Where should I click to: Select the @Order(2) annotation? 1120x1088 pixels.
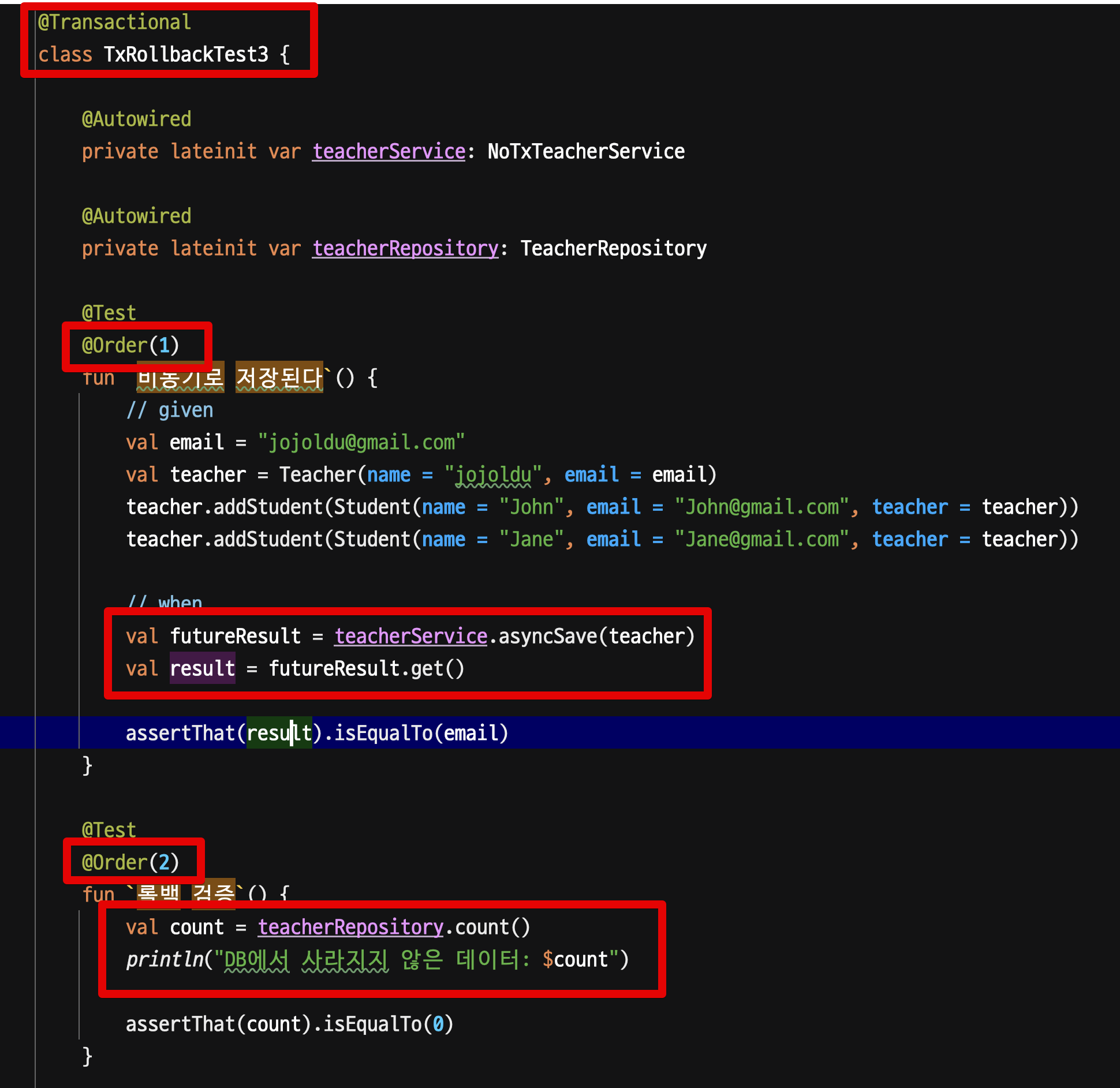[130, 862]
